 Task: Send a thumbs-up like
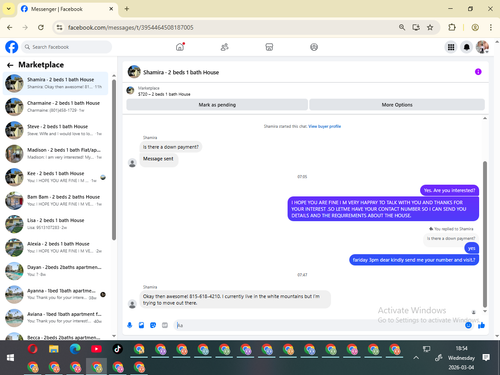pyautogui.click(x=481, y=325)
